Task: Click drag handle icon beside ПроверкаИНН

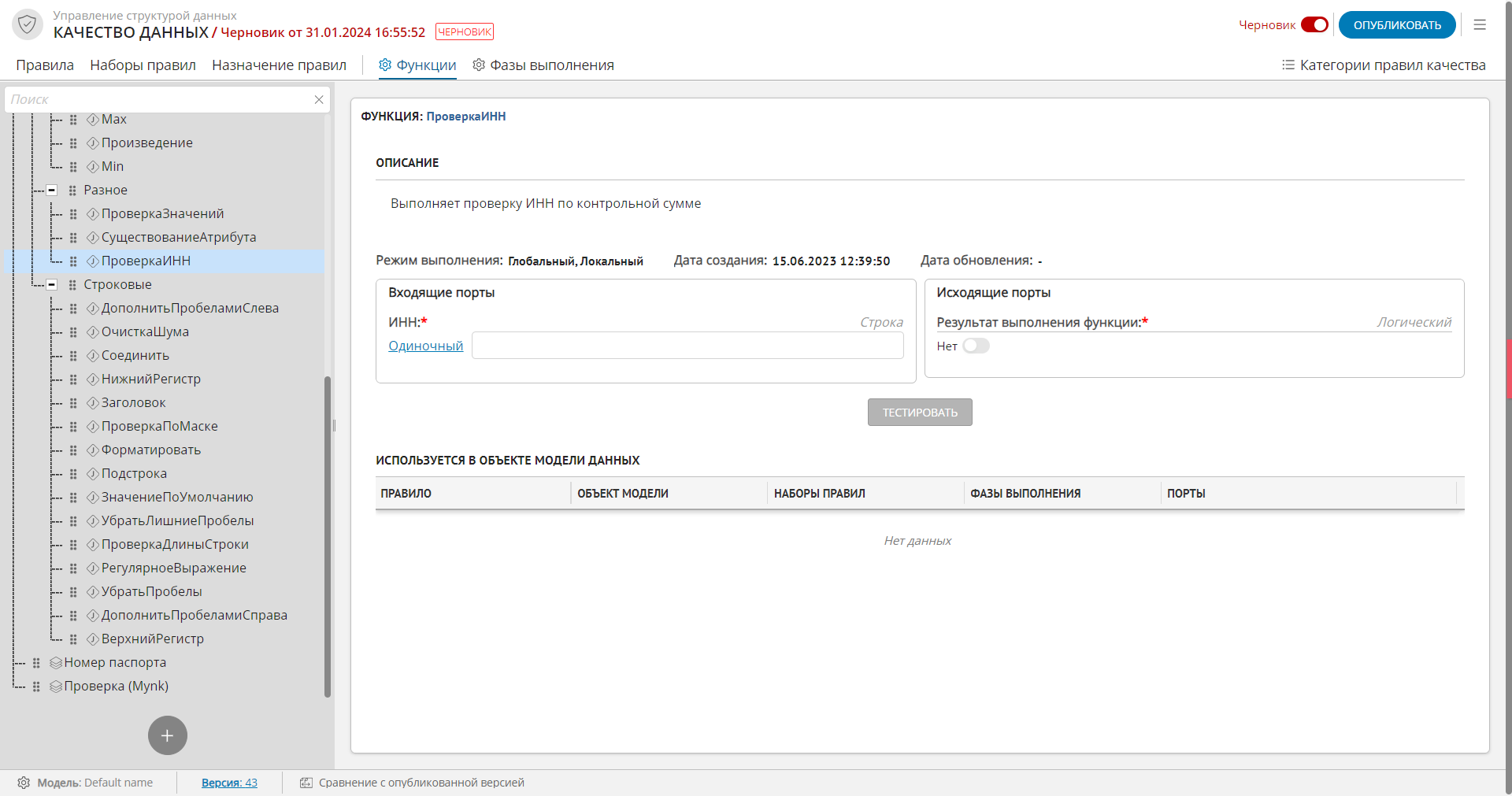Action: point(73,261)
